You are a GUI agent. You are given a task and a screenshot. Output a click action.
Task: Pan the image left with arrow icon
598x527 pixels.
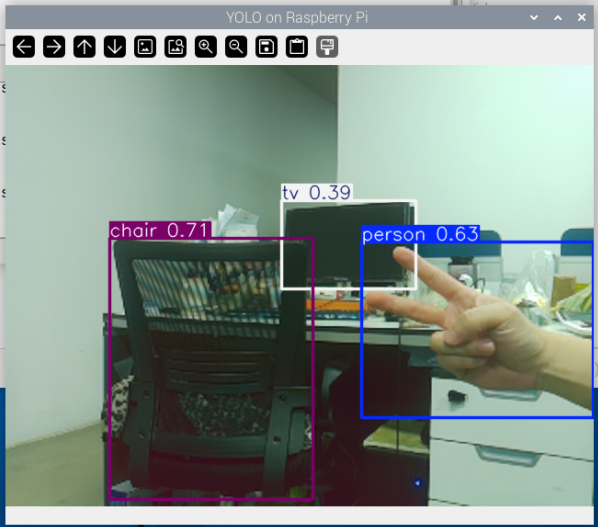click(x=24, y=47)
